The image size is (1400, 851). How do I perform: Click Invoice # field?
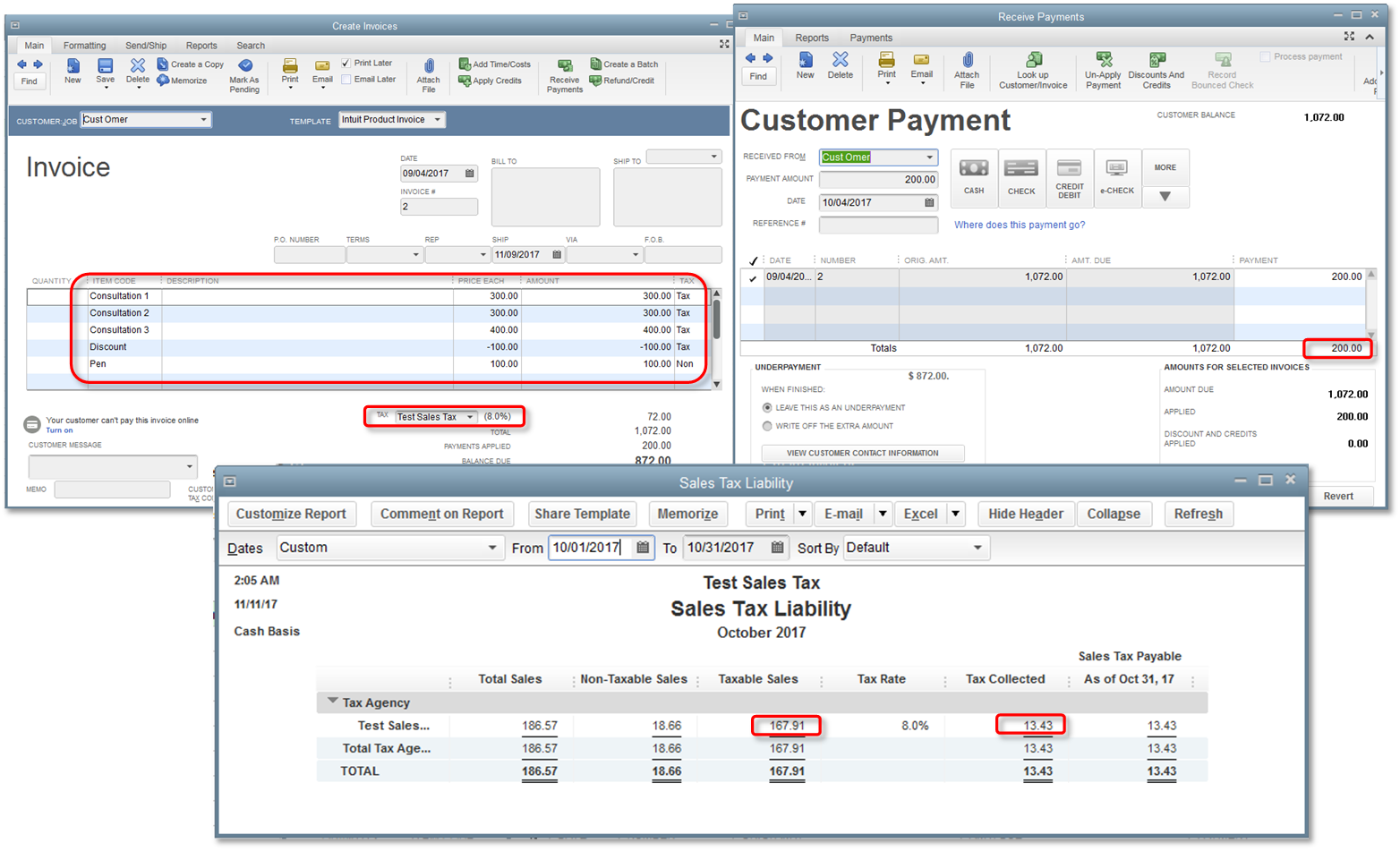(439, 207)
